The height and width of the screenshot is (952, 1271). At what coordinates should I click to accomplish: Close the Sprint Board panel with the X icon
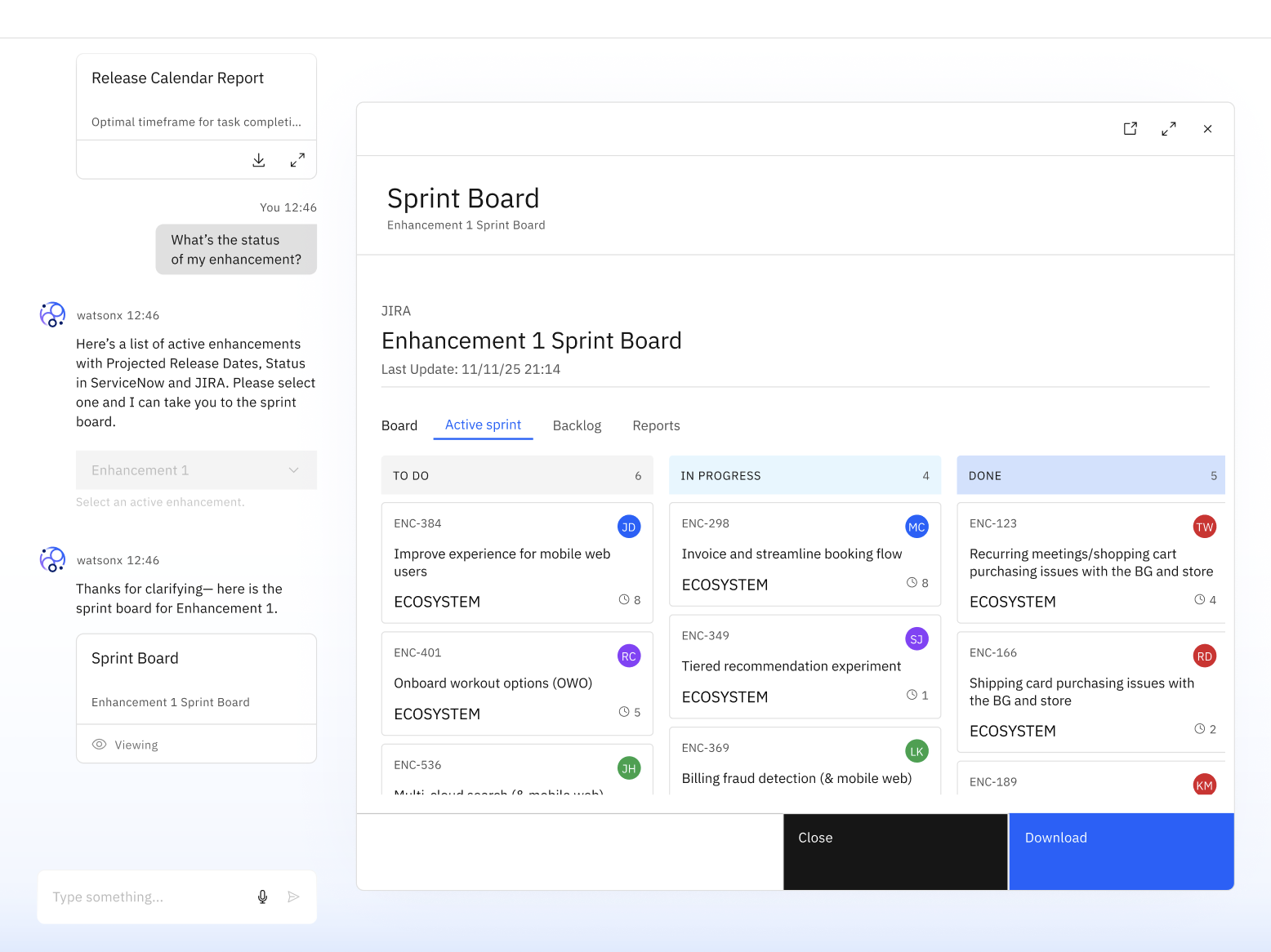pos(1207,129)
